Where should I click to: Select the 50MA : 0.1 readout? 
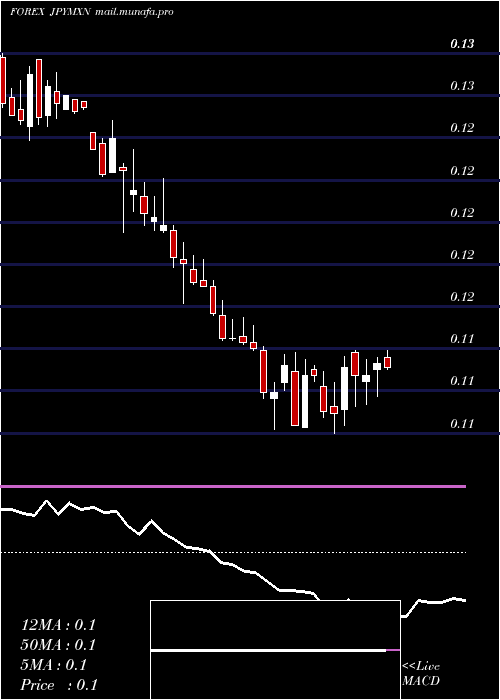(58, 645)
